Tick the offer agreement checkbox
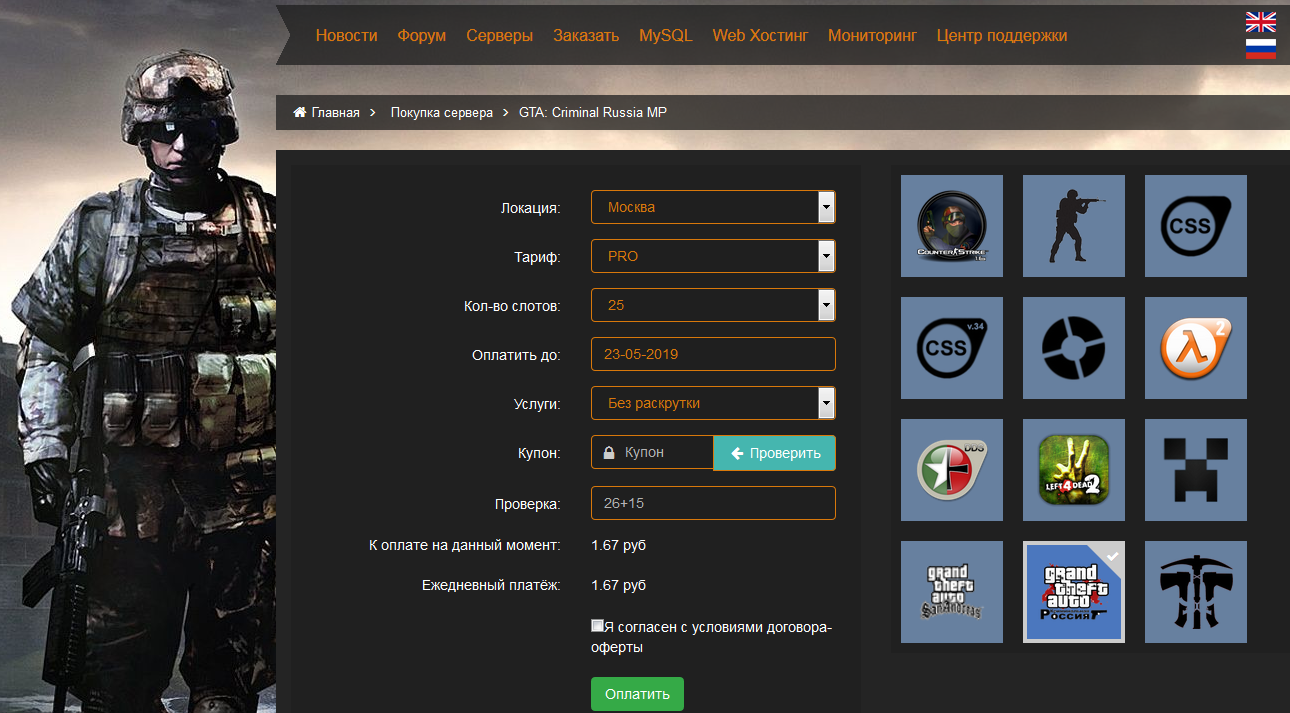Image resolution: width=1290 pixels, height=713 pixels. click(x=598, y=626)
